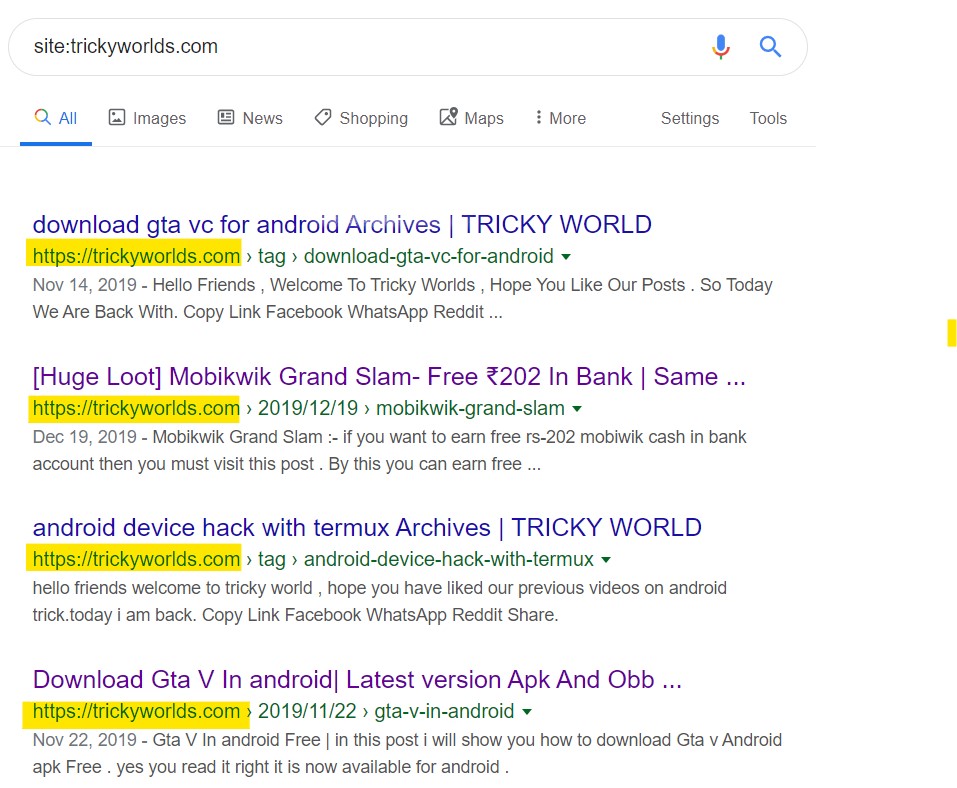
Task: Click the URL text 'android-device-hack-with-termux'
Action: [x=449, y=559]
